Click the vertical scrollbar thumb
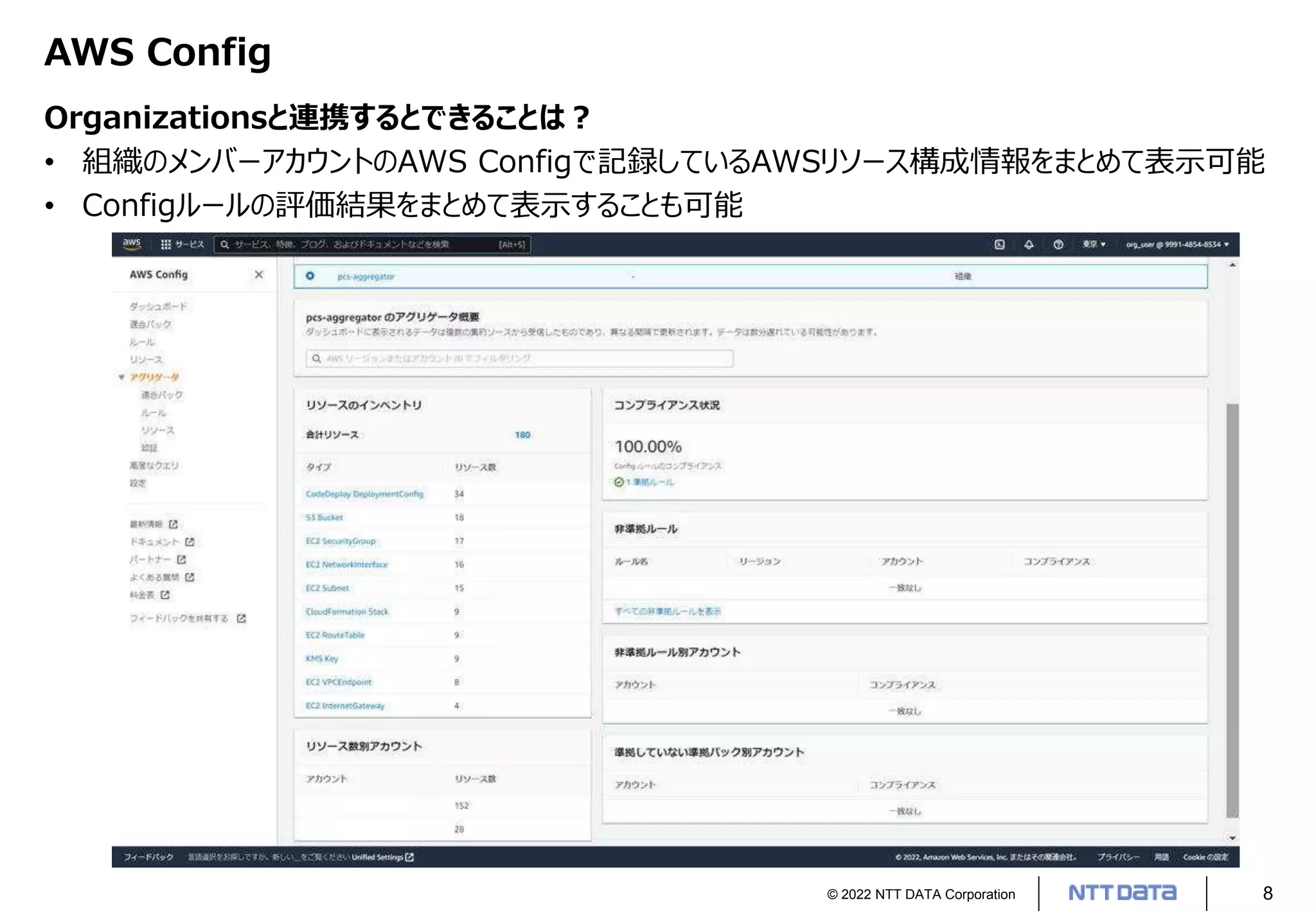This screenshot has width=1316, height=911. point(1232,610)
